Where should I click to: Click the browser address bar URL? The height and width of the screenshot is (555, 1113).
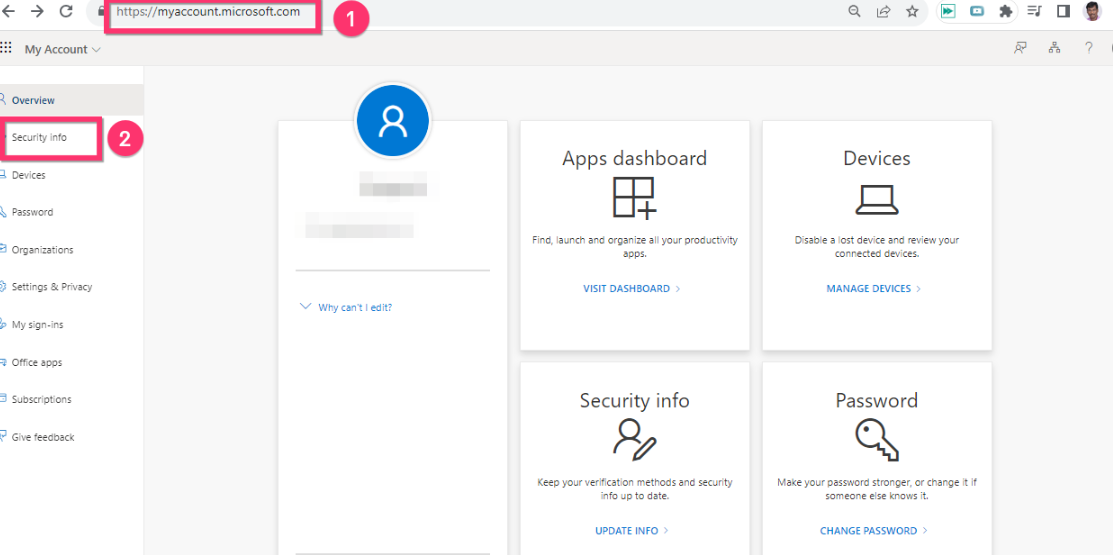[x=208, y=12]
